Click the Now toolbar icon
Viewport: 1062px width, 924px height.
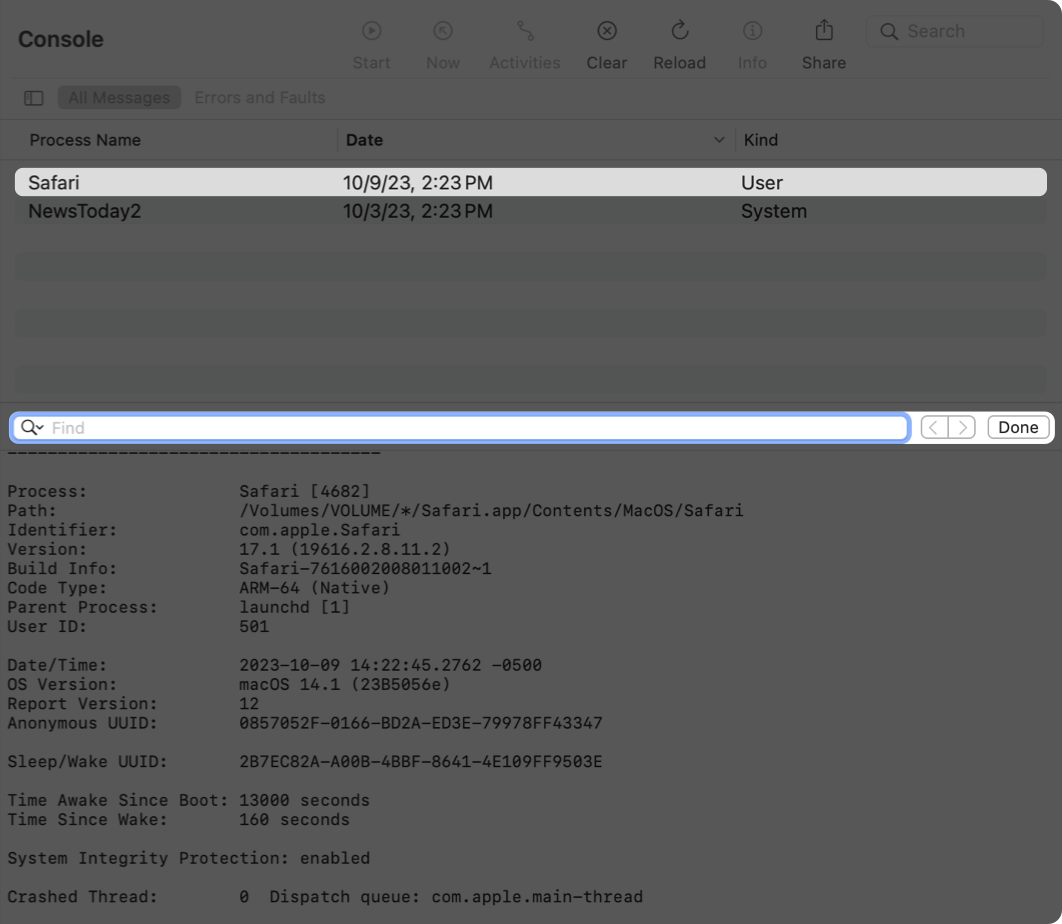coord(442,32)
